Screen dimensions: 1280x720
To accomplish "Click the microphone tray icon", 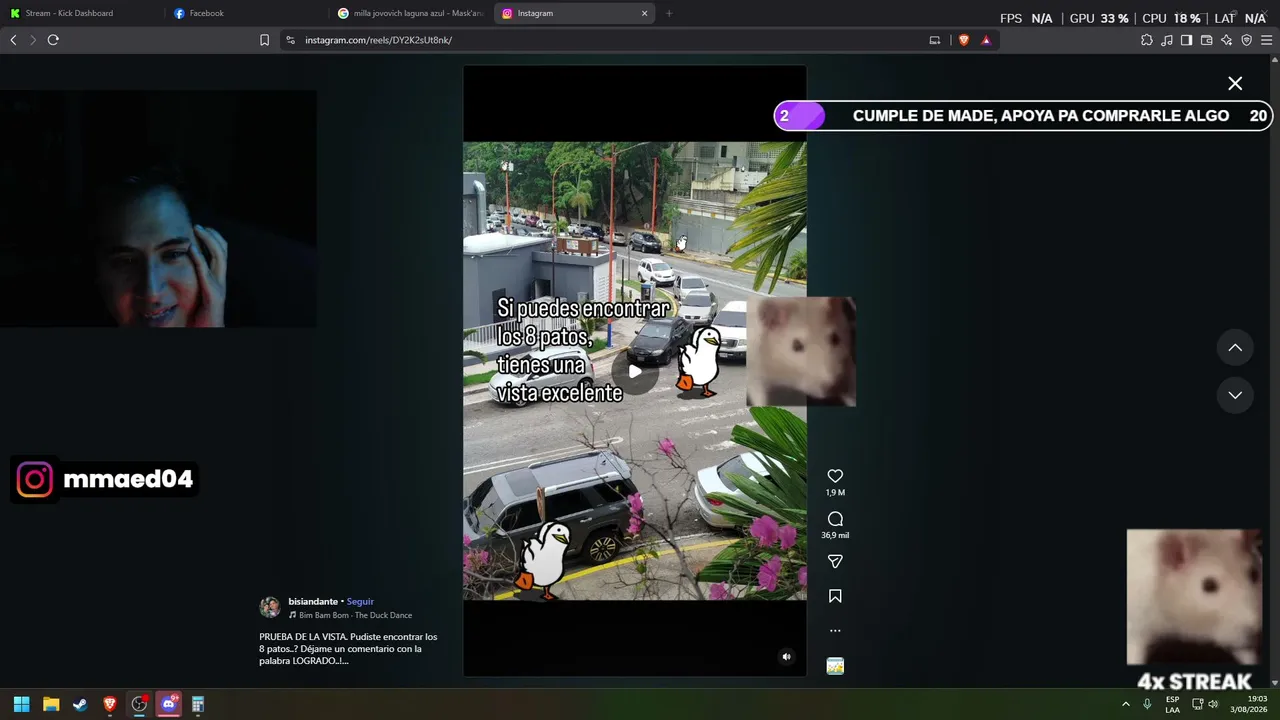I will tap(1147, 704).
